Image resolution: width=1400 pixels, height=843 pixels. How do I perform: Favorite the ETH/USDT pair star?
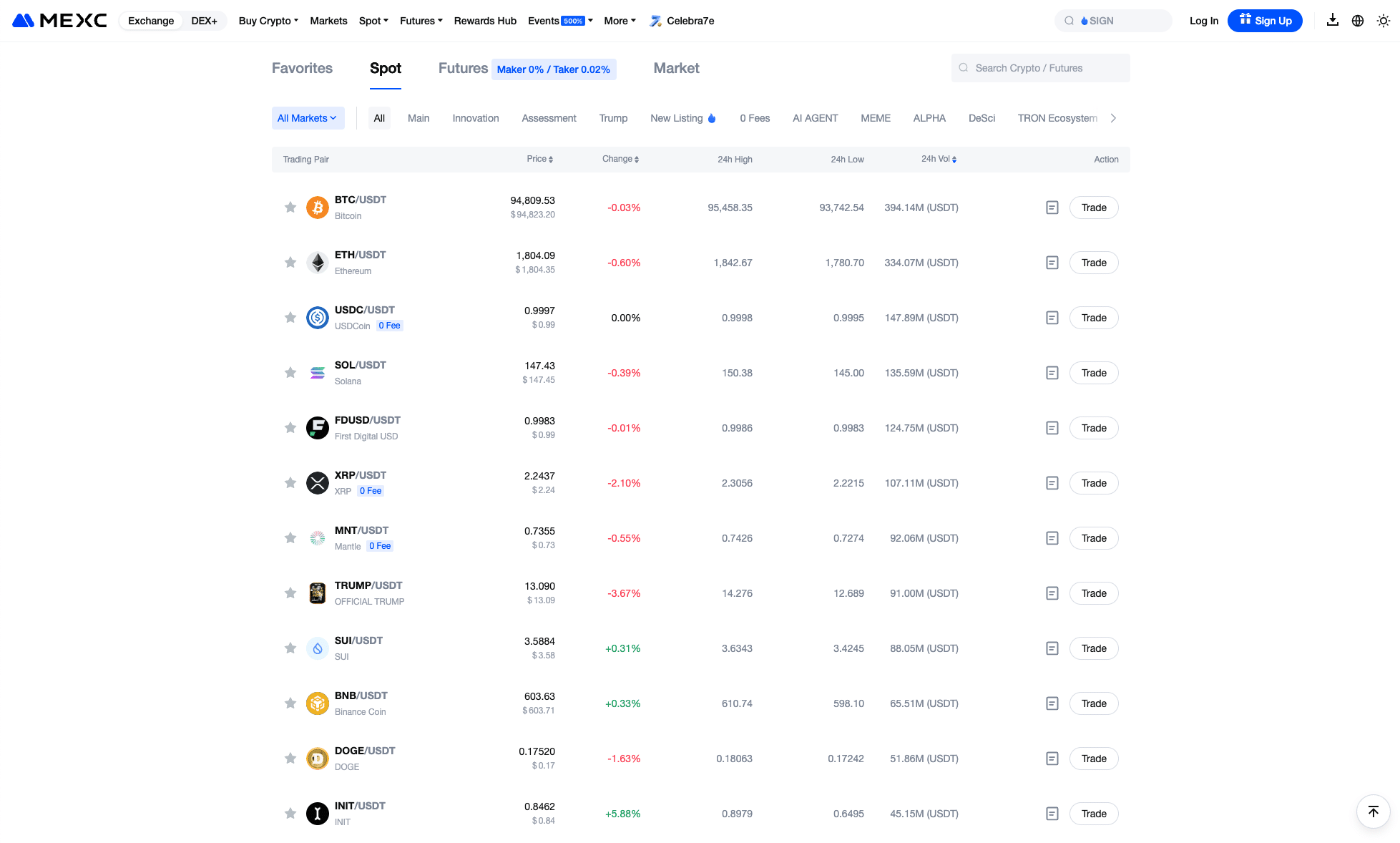[x=290, y=262]
